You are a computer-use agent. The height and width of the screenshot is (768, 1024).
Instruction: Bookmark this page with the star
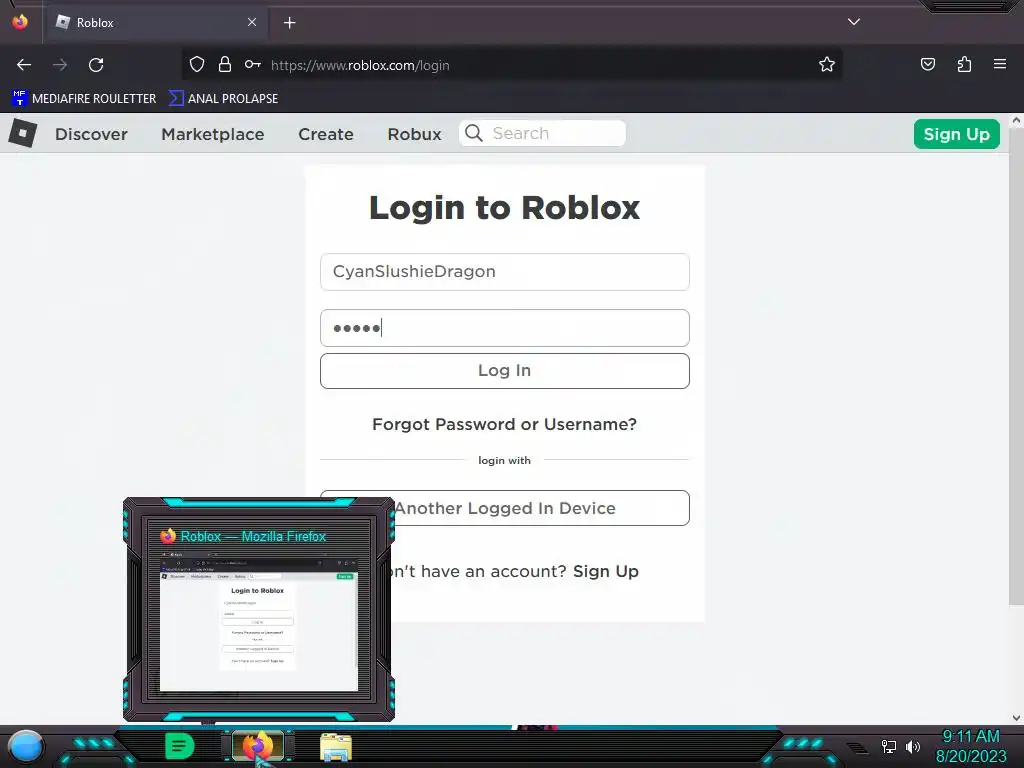pyautogui.click(x=827, y=65)
